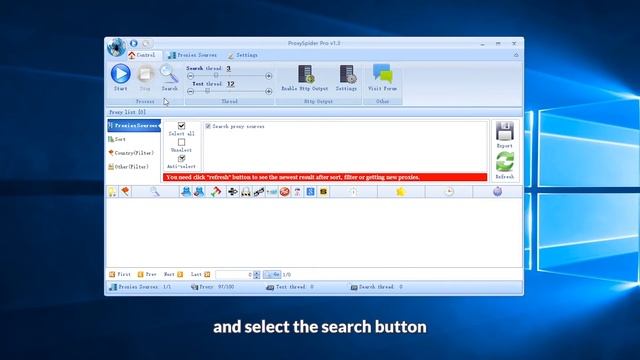Tick the Select all checkbox

click(x=181, y=126)
